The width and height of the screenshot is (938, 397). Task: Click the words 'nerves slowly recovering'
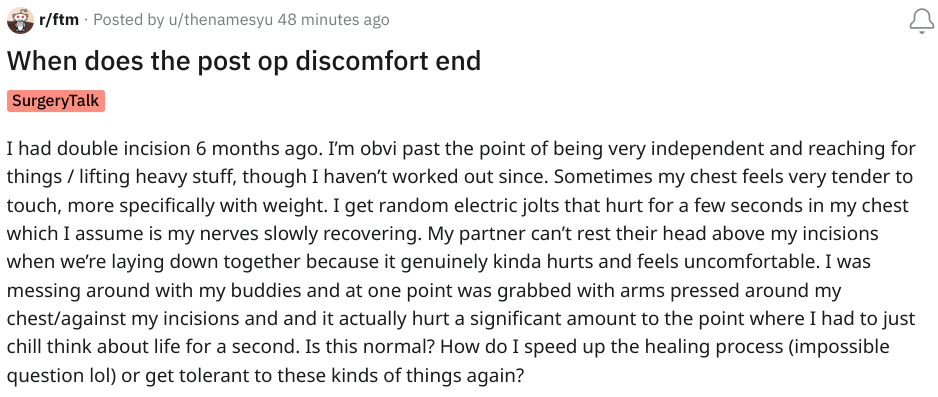[326, 234]
